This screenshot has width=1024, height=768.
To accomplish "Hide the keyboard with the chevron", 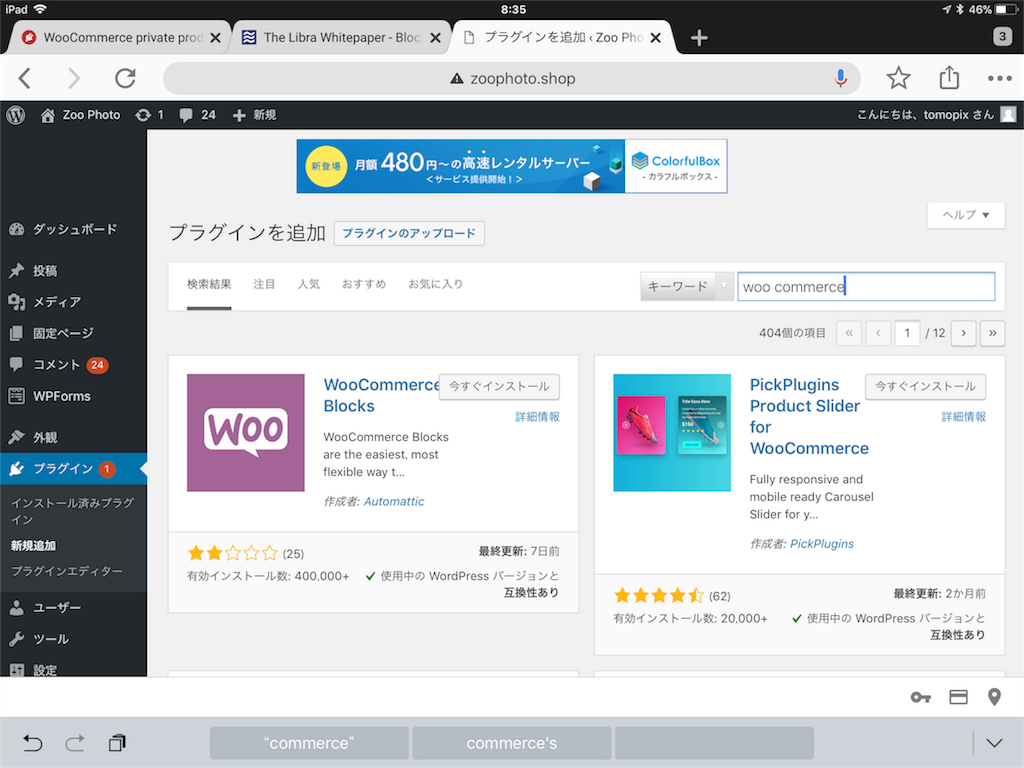I will tap(994, 743).
